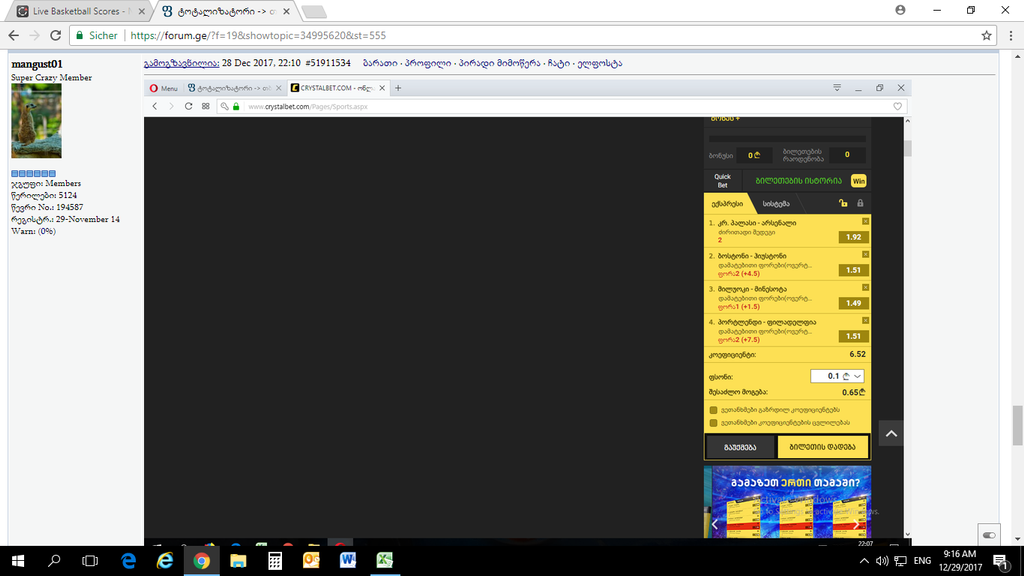This screenshot has height=576, width=1024.
Task: Open ბილეთების ისტორია ticket history
Action: point(798,181)
